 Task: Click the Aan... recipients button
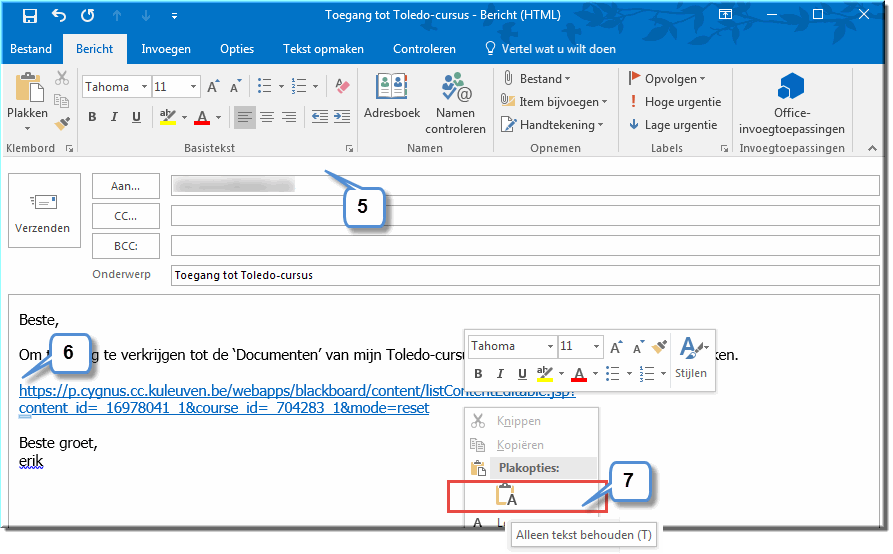(126, 186)
